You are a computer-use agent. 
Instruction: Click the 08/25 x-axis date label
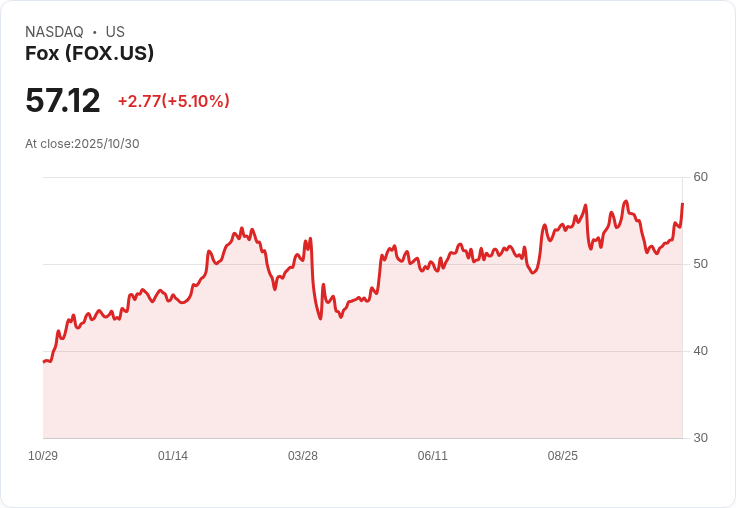562,456
